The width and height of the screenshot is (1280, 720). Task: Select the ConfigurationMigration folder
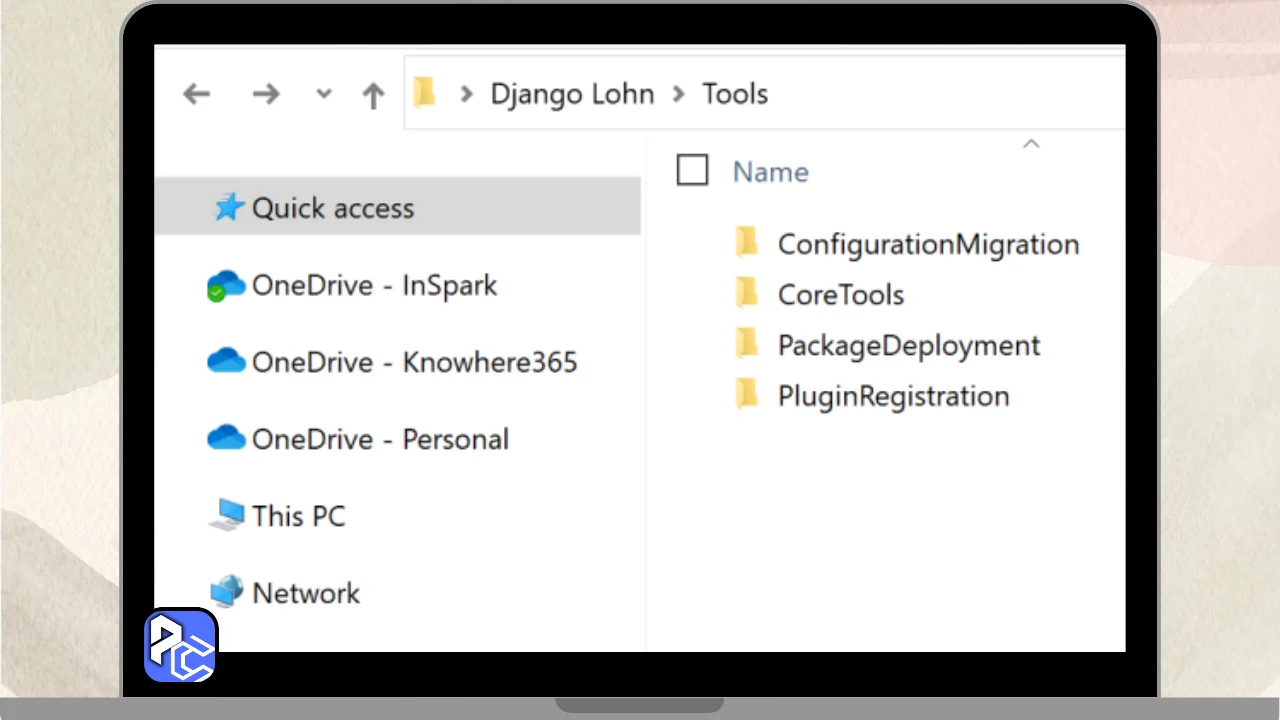click(x=928, y=244)
